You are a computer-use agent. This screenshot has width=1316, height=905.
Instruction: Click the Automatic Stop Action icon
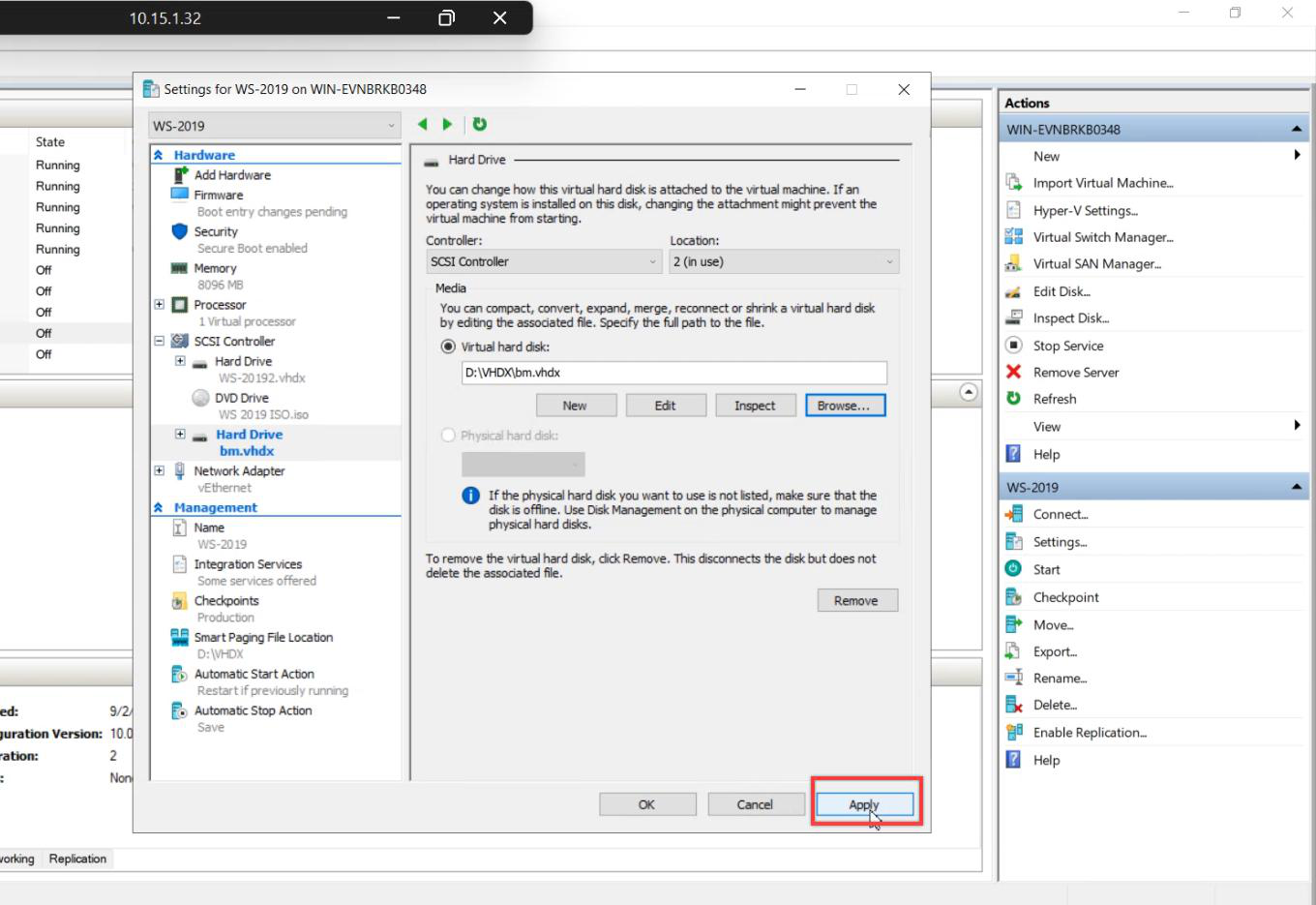point(179,710)
